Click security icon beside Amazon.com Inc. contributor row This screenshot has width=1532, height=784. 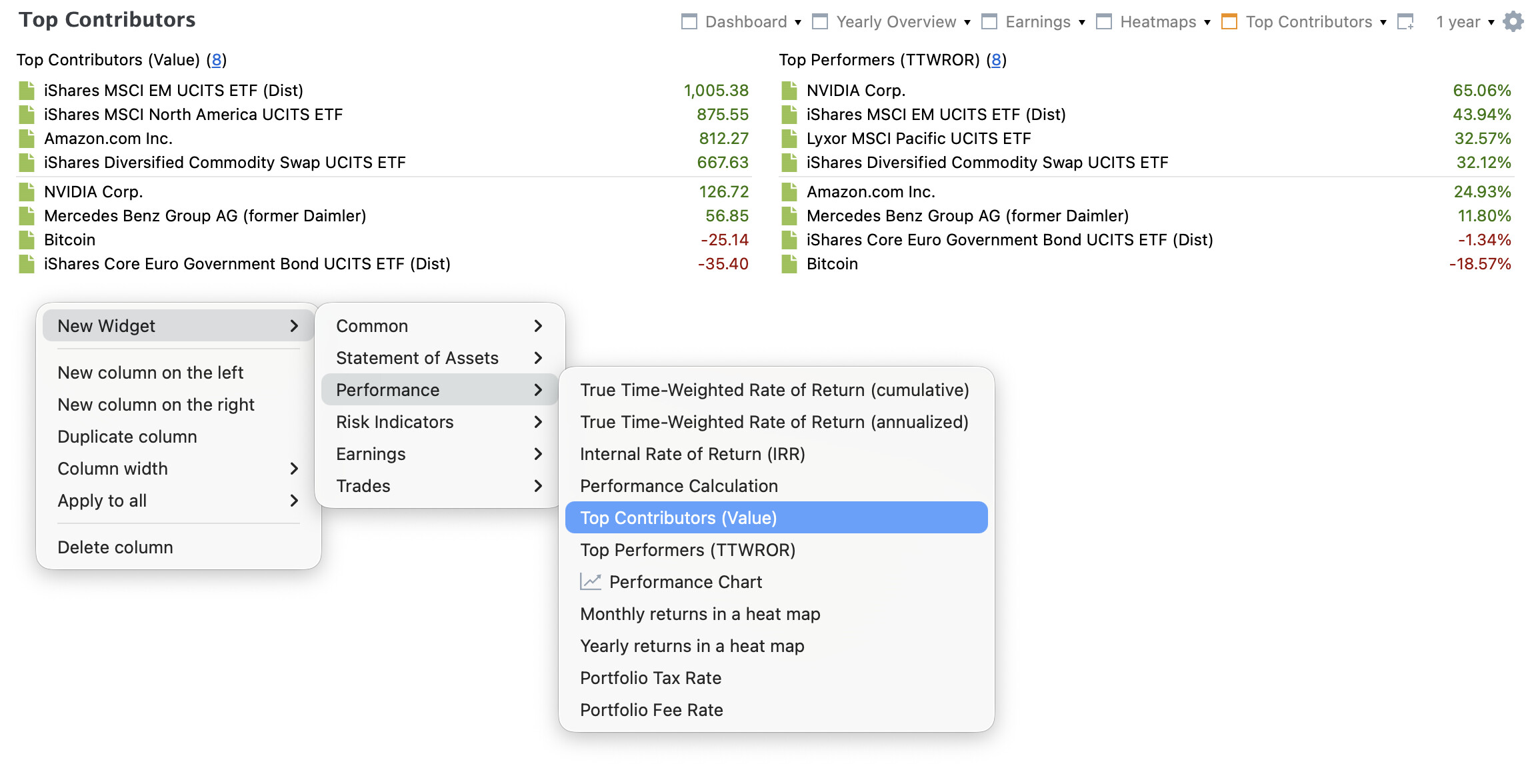(x=27, y=139)
